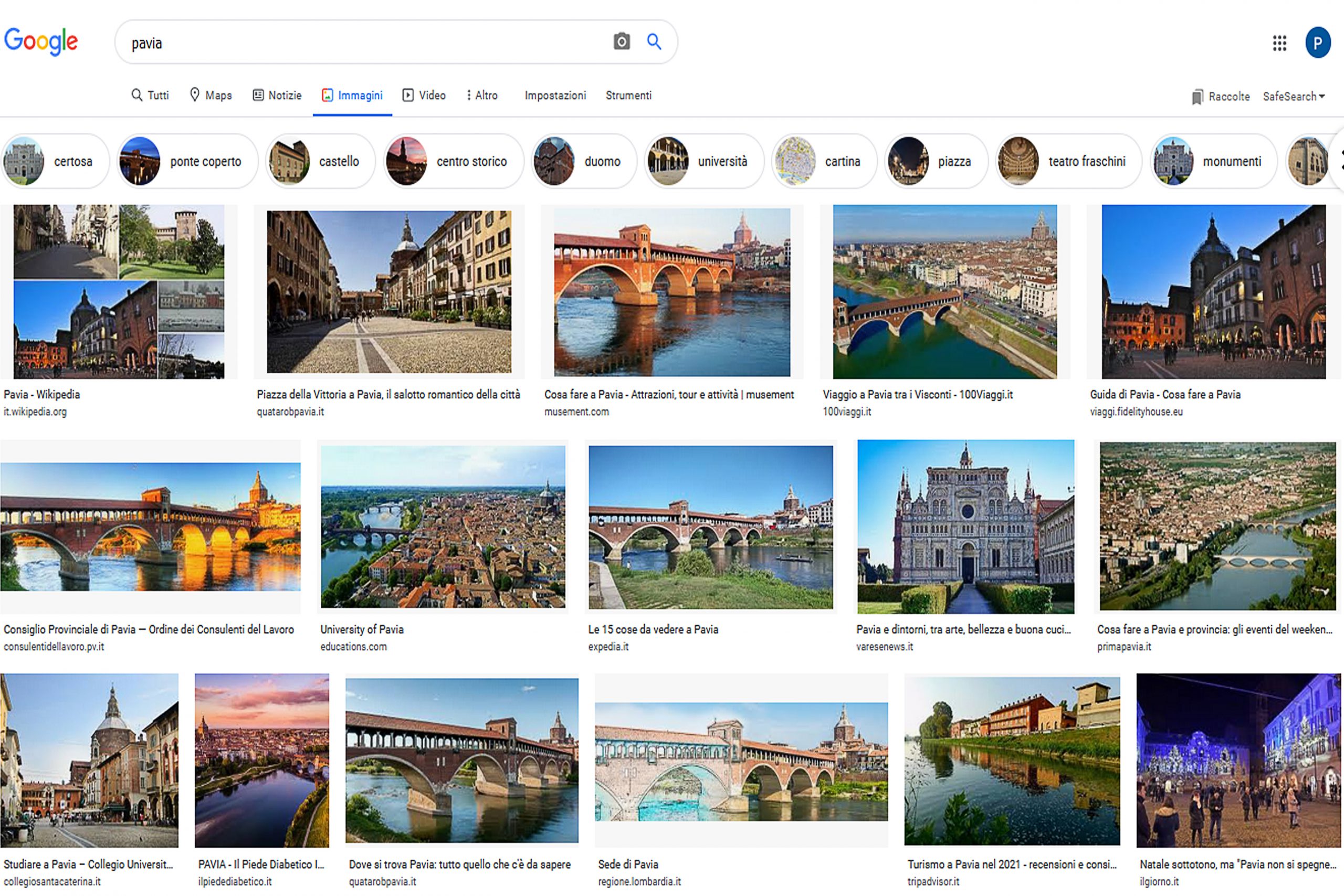Filter by castello chip
1344x896 pixels.
321,161
